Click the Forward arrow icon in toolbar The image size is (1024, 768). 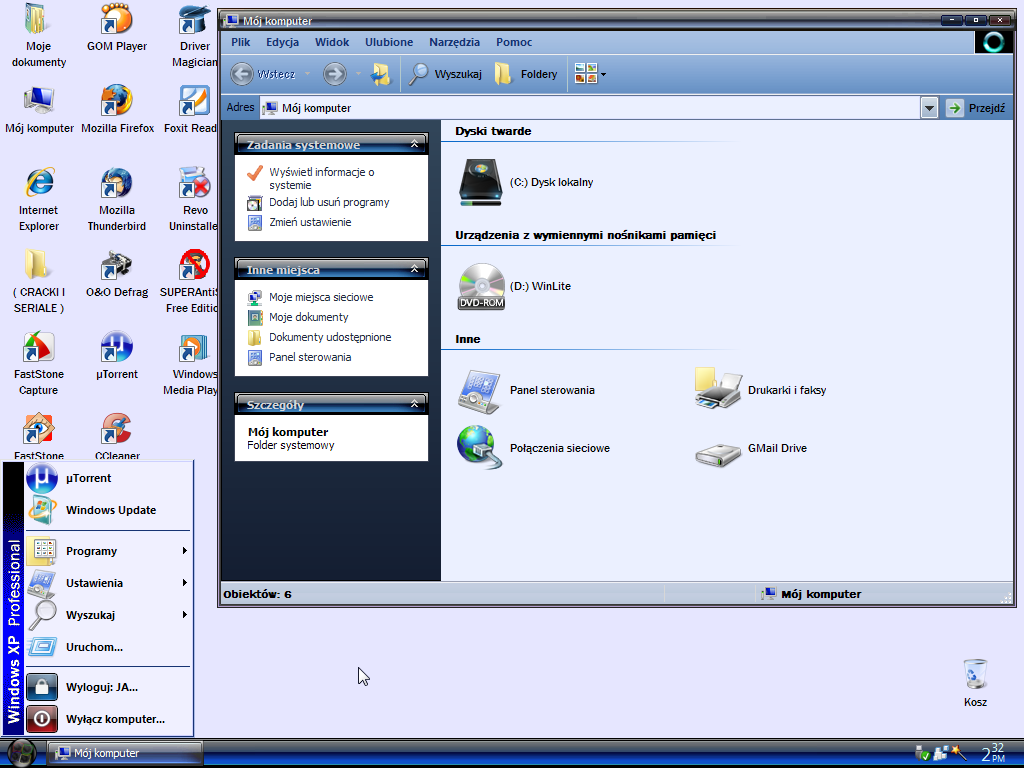pos(335,74)
